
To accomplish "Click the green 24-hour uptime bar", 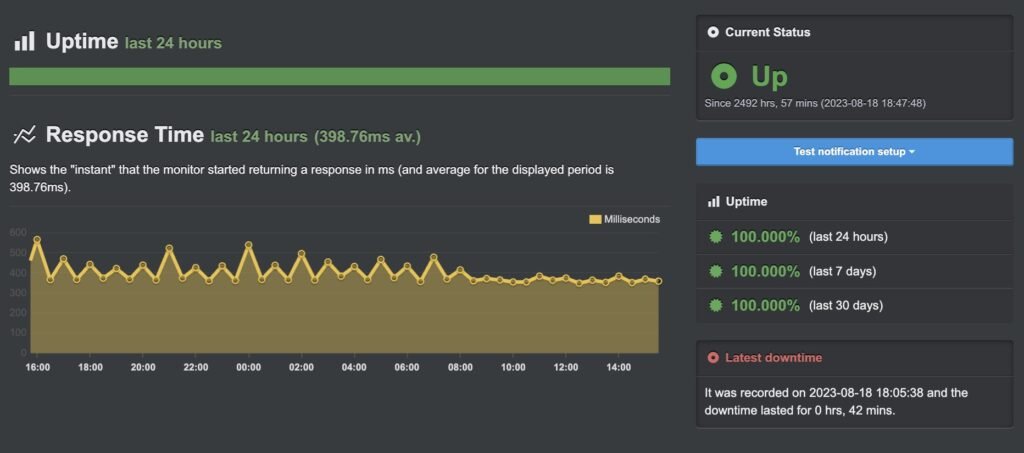I will (339, 76).
